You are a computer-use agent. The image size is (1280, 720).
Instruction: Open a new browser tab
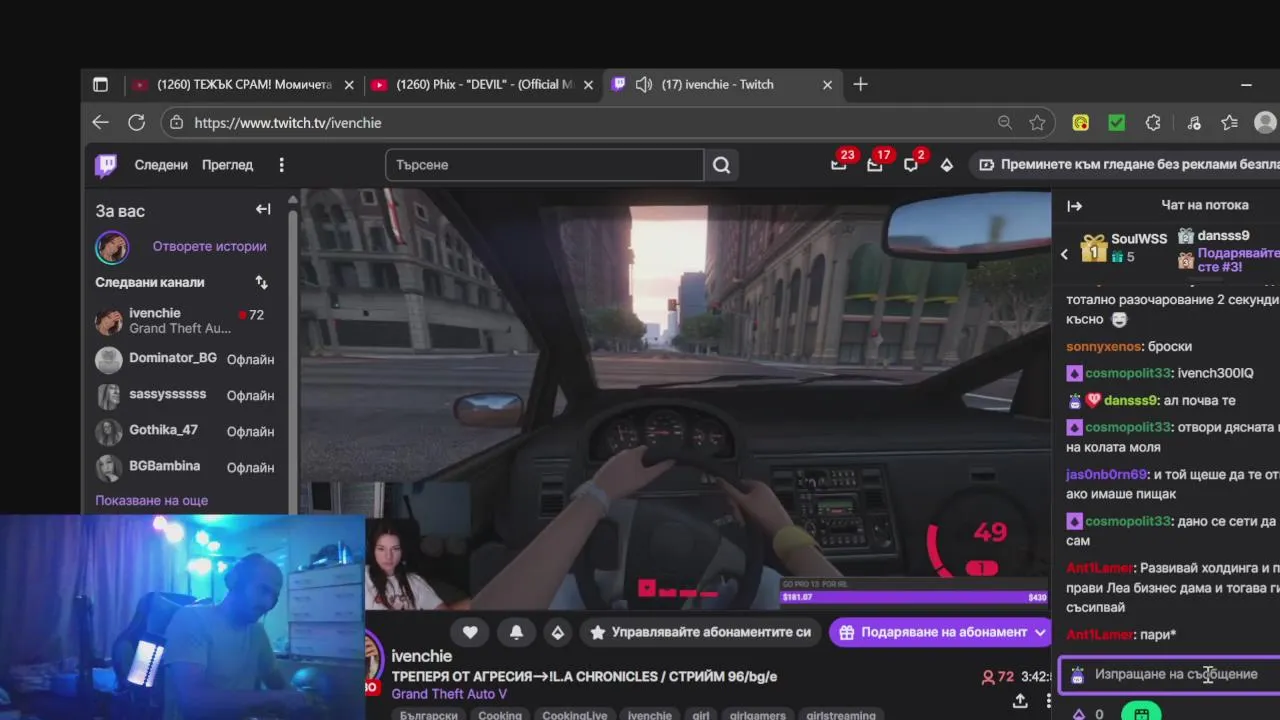(860, 85)
